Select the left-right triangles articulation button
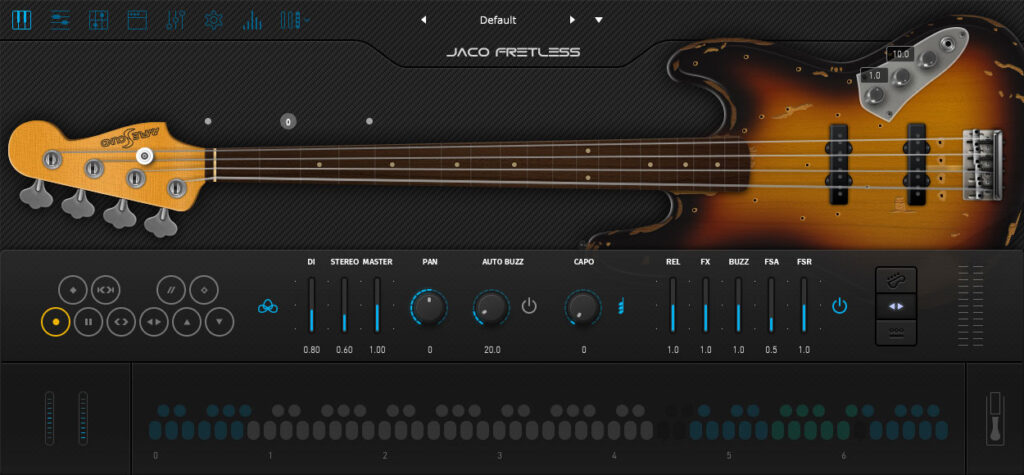1024x475 pixels. pyautogui.click(x=154, y=321)
